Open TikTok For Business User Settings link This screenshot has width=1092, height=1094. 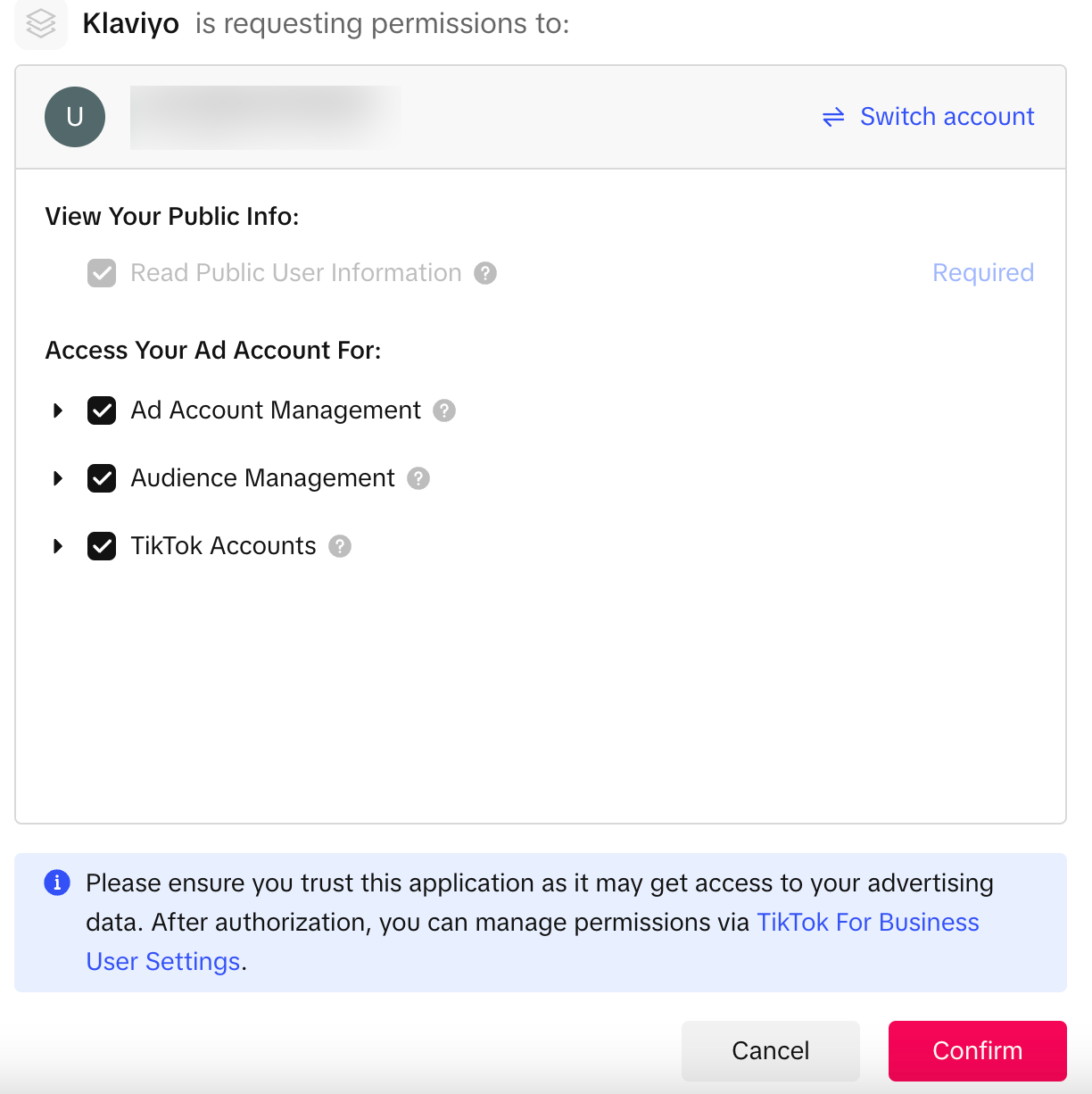[x=867, y=923]
